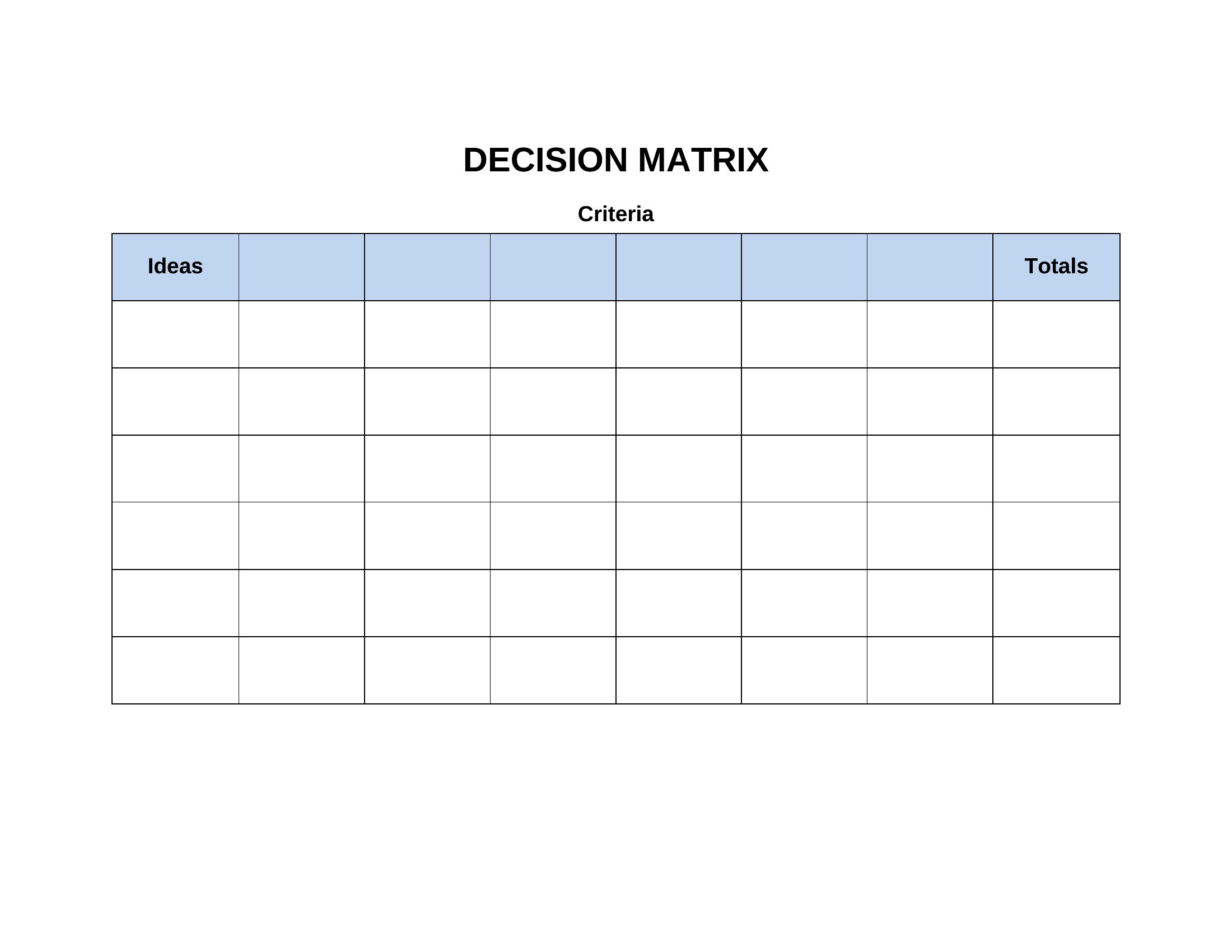Image resolution: width=1232 pixels, height=952 pixels.
Task: Select the Ideas header cell
Action: click(175, 267)
